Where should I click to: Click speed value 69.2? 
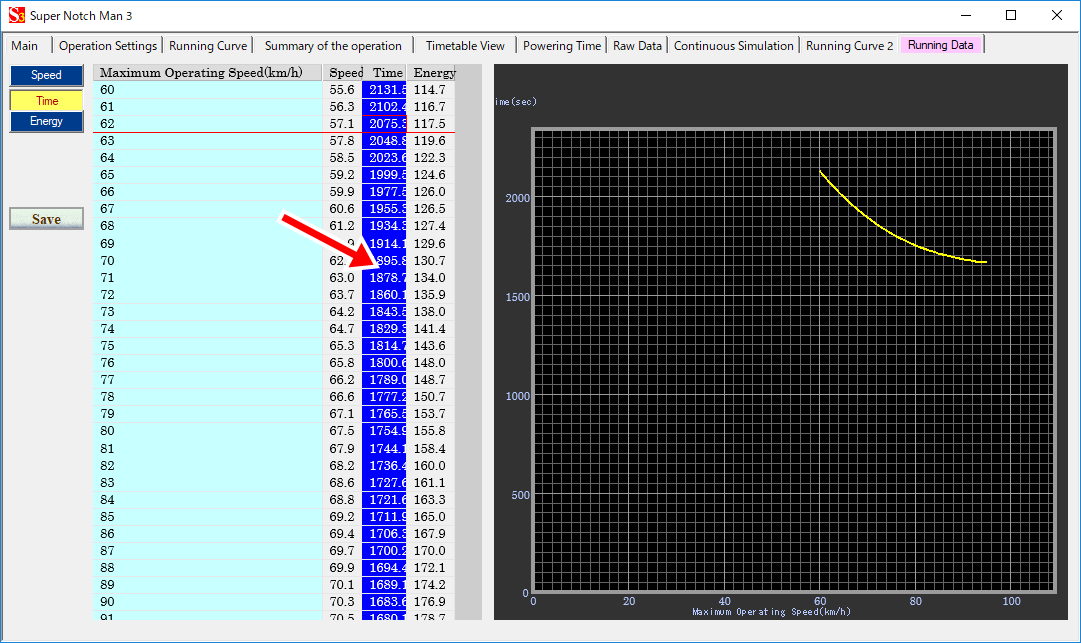[342, 517]
